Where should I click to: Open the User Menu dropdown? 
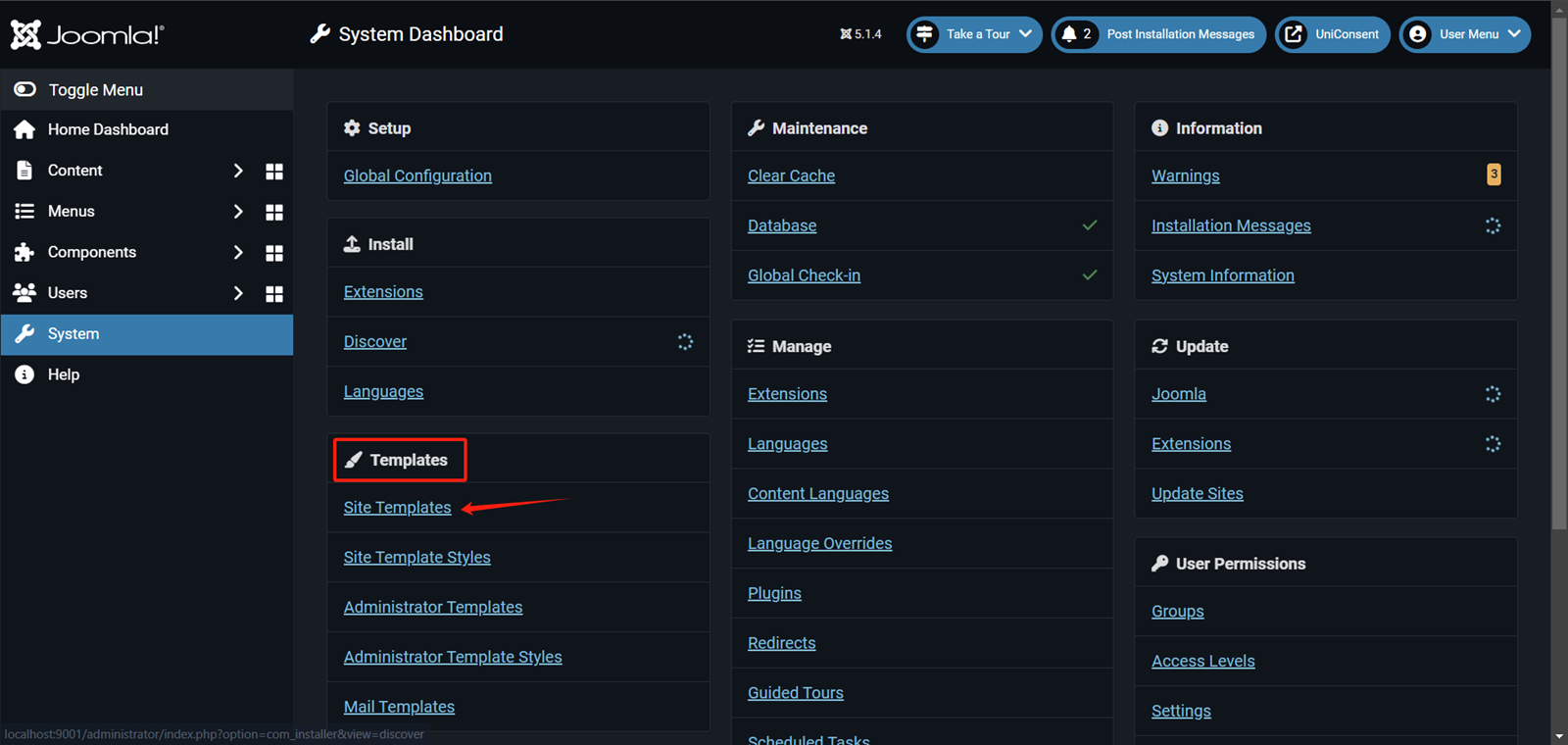point(1465,34)
